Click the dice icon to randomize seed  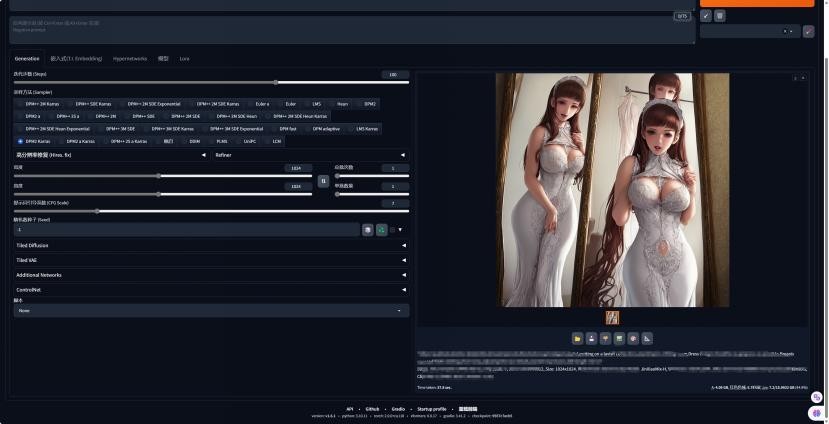(x=367, y=230)
